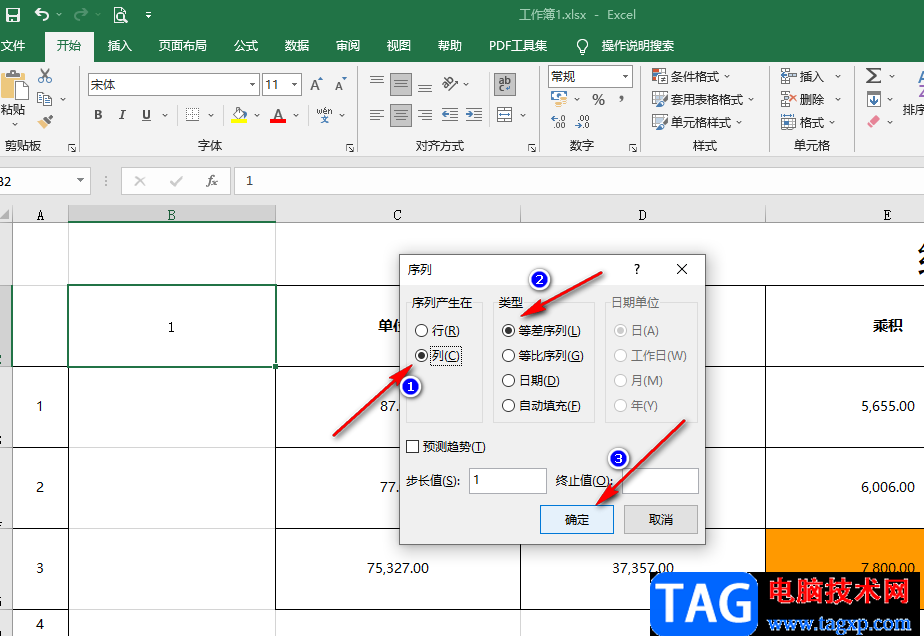Screen dimensions: 924x636
Task: Click the Align Left icon
Action: (x=377, y=114)
